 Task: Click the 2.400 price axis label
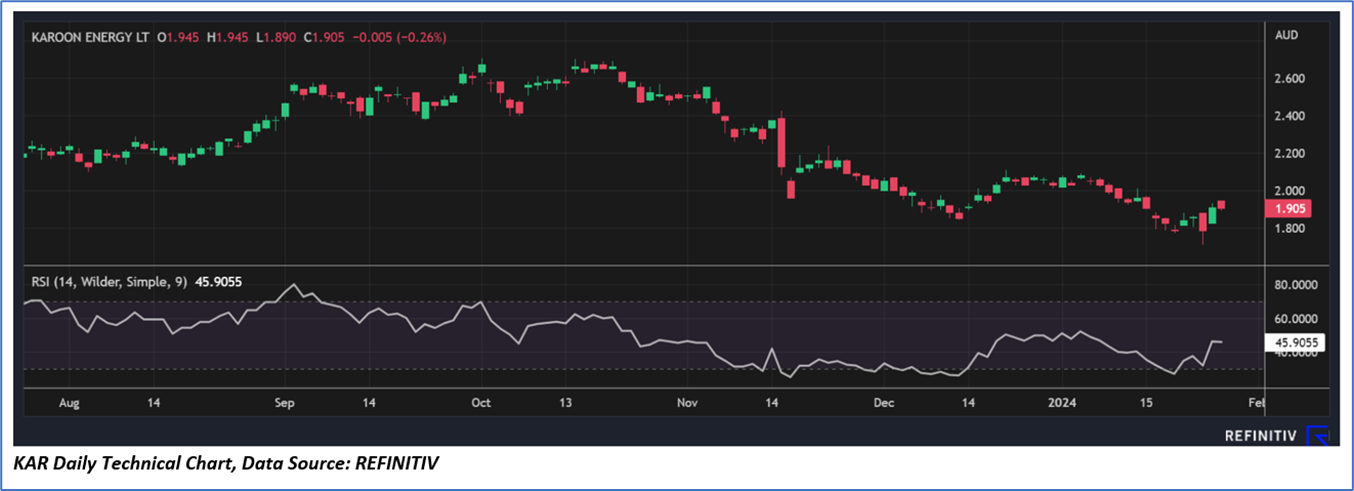click(1288, 116)
